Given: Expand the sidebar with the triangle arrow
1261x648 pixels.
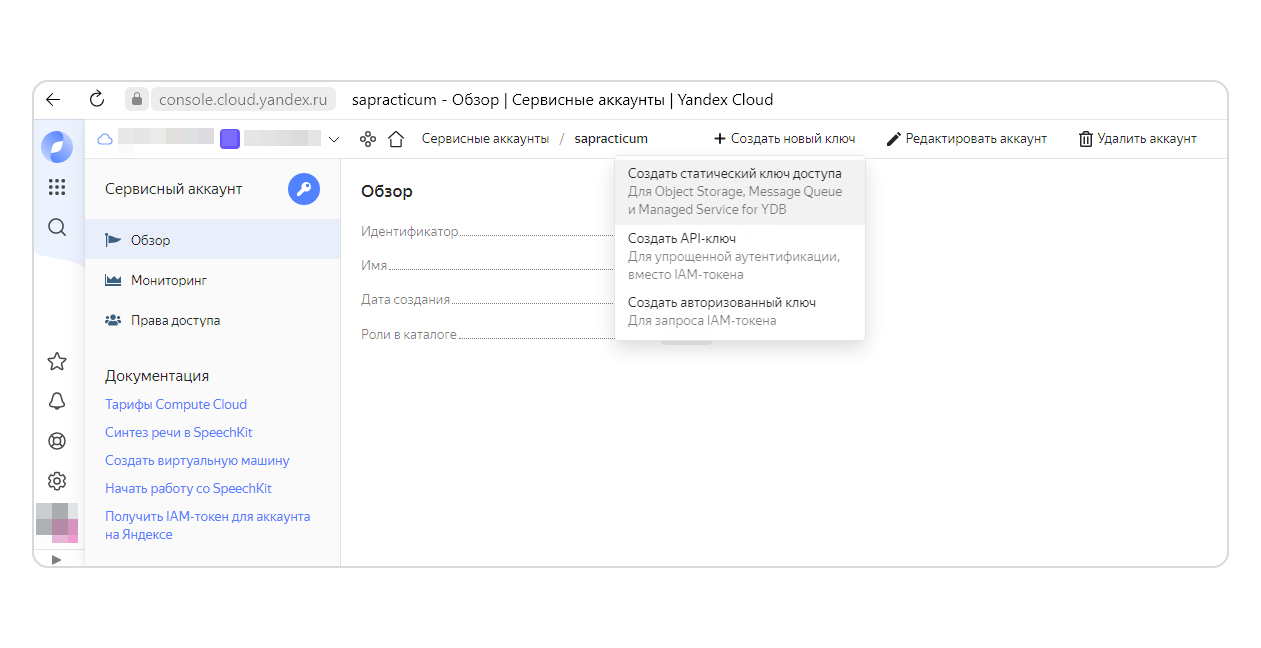Looking at the screenshot, I should pos(56,559).
